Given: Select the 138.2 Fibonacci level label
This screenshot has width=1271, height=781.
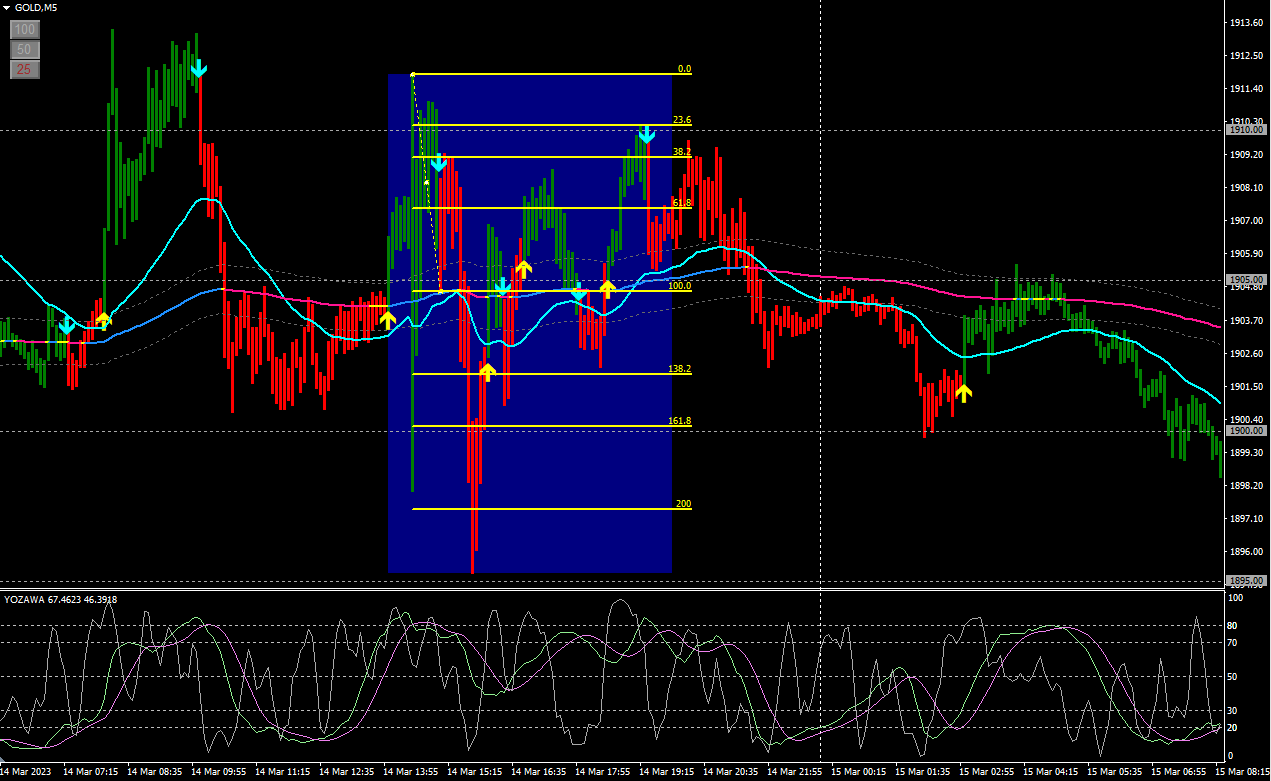Looking at the screenshot, I should [680, 369].
